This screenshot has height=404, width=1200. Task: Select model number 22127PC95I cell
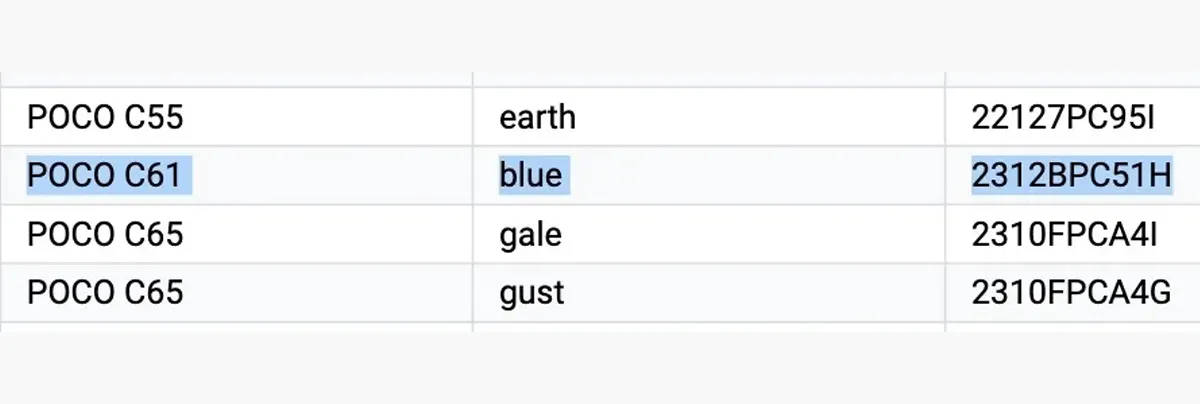[x=1073, y=117]
